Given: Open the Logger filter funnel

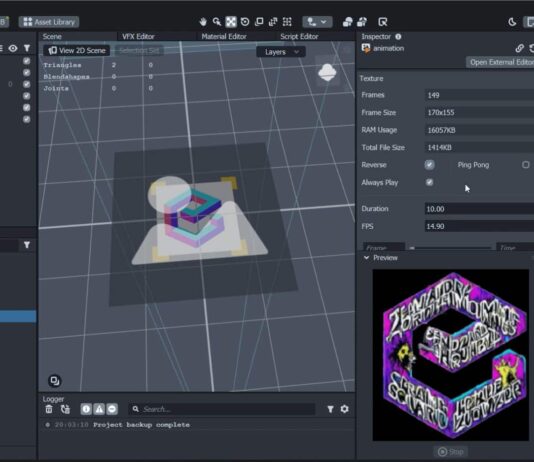Looking at the screenshot, I should click(x=330, y=409).
